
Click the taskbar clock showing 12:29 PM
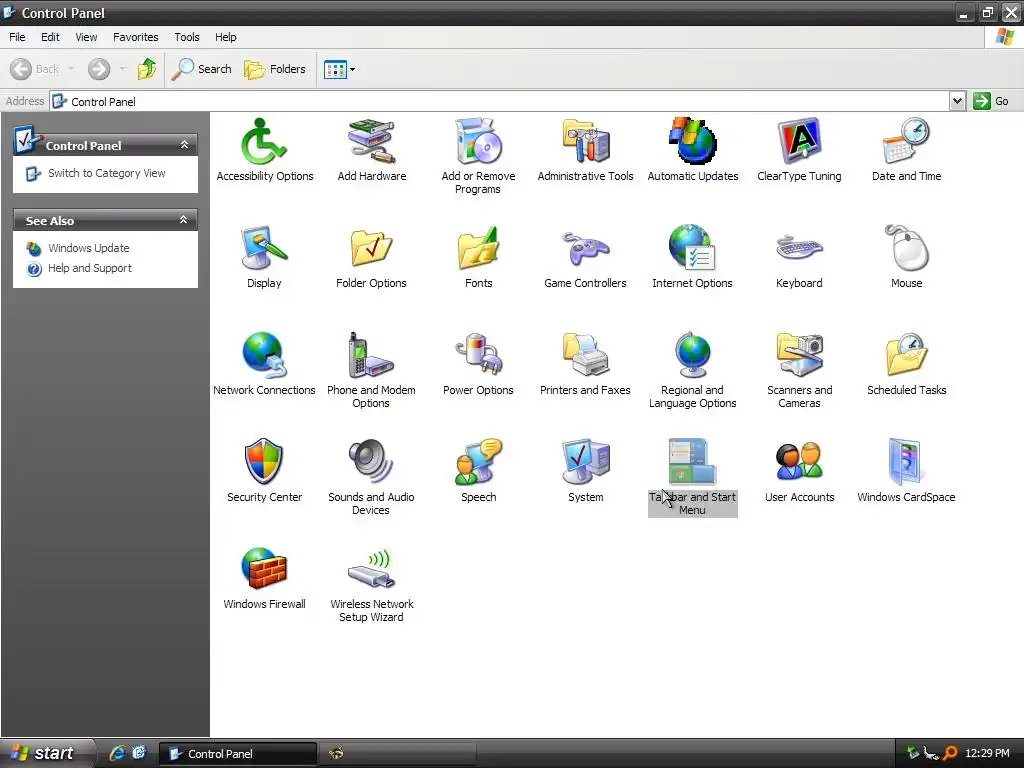point(987,754)
